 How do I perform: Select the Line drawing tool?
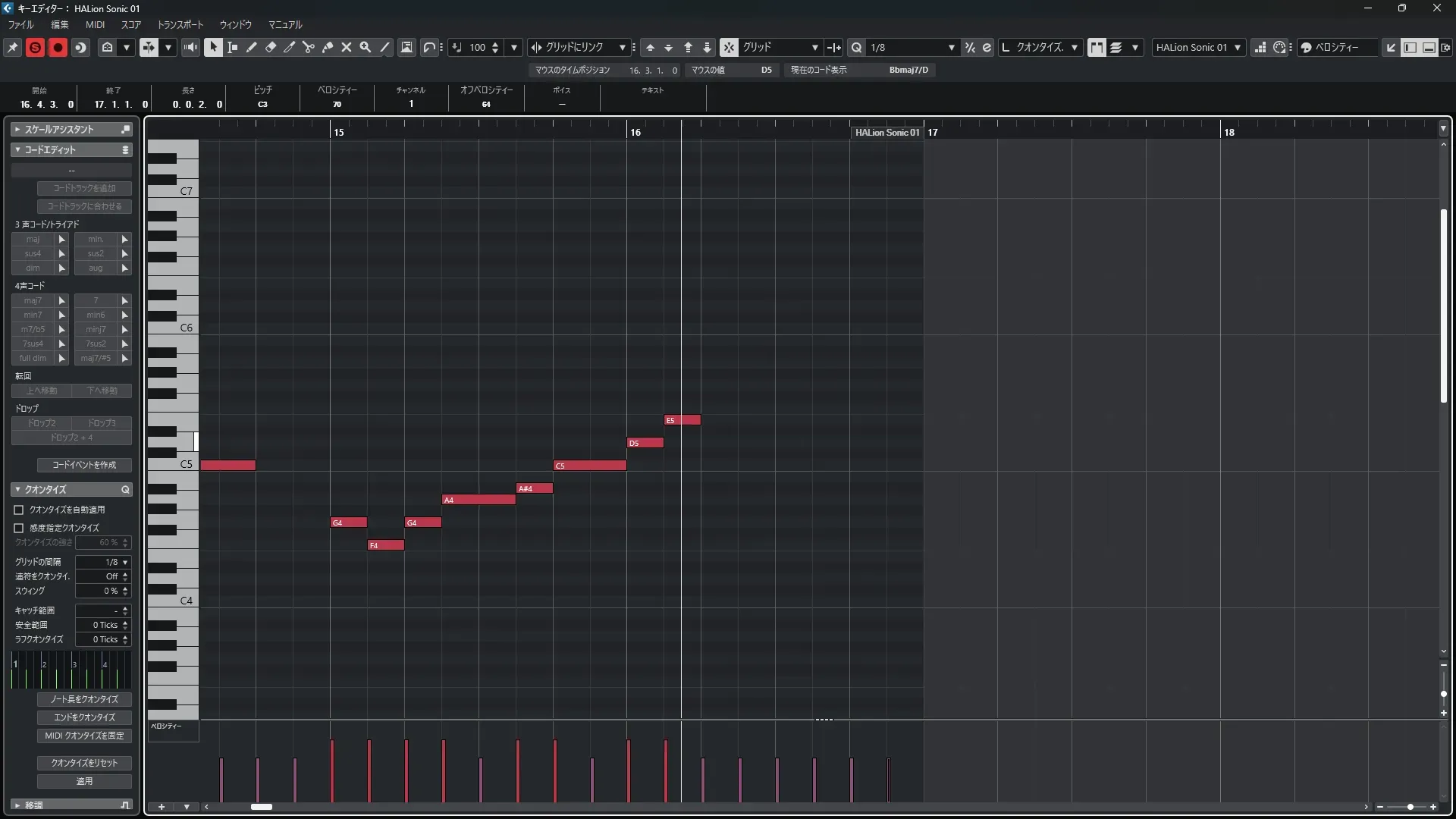[x=384, y=47]
